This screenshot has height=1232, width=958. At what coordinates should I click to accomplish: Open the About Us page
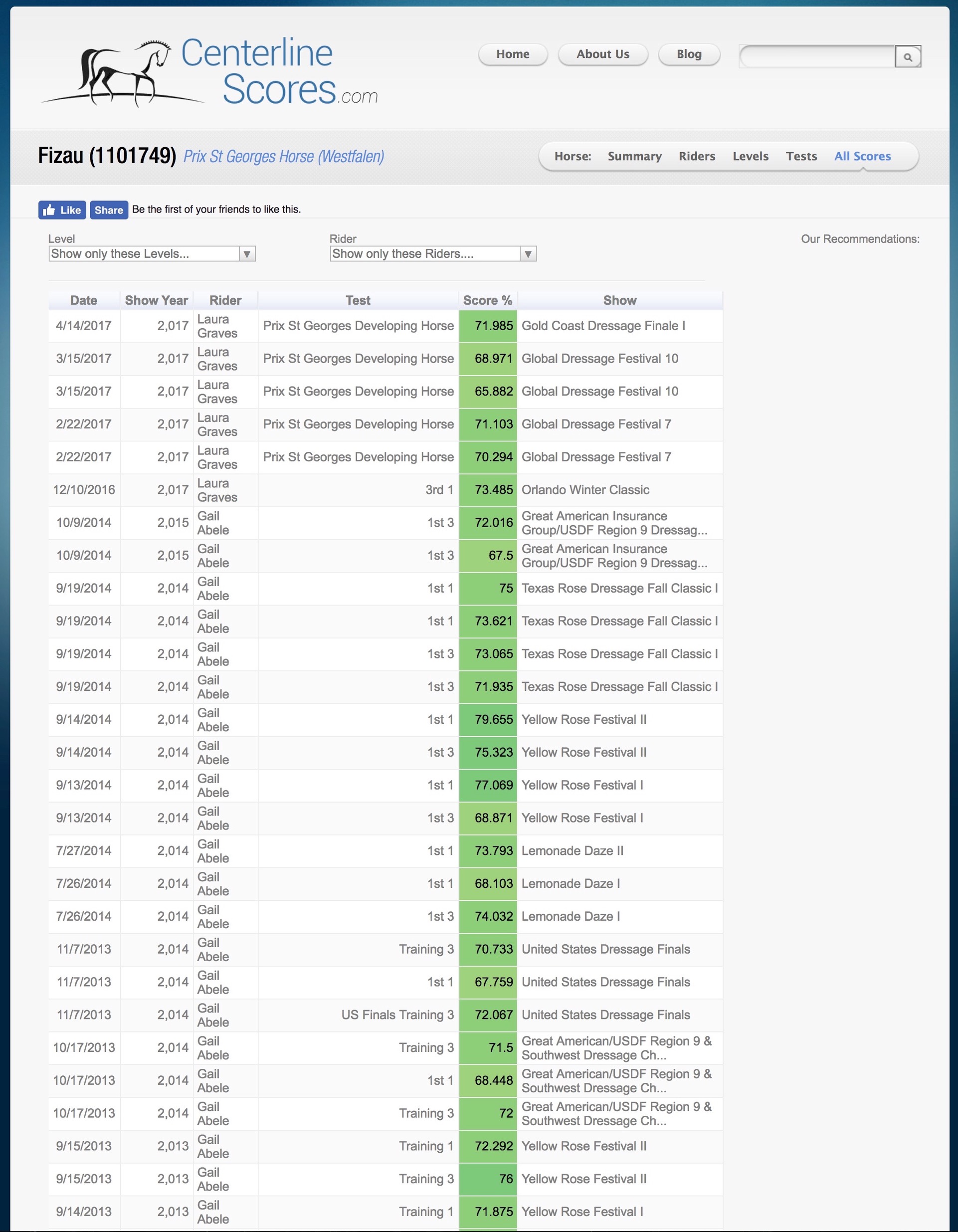click(602, 54)
